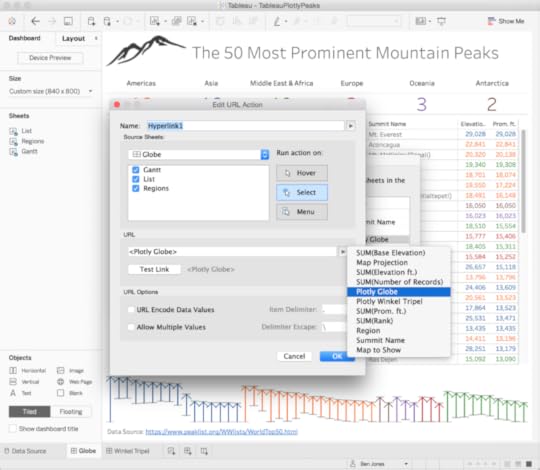Click the Name input field
This screenshot has width=540, height=470.
(x=245, y=126)
